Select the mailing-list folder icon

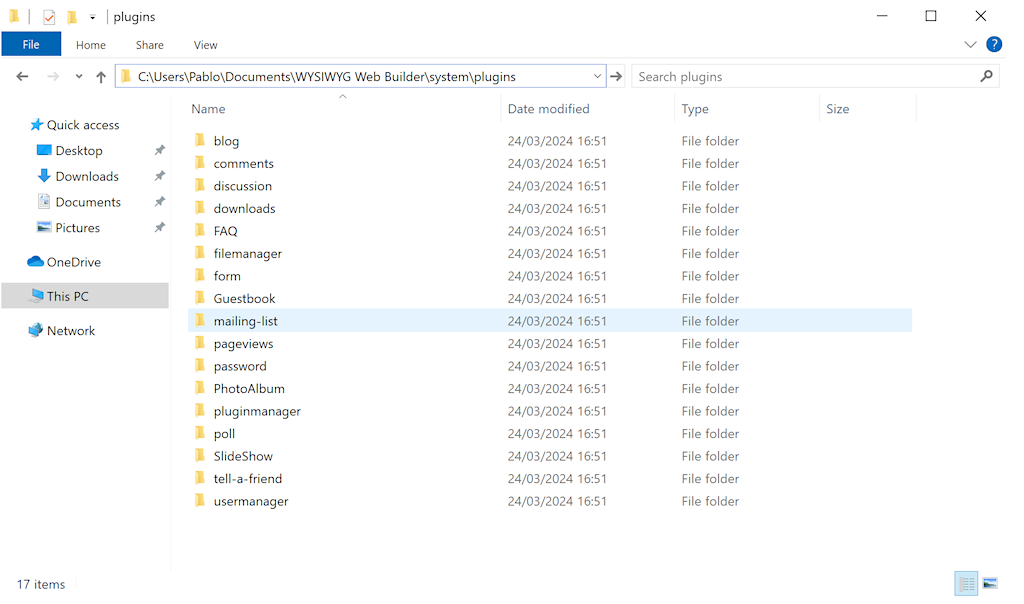click(200, 321)
